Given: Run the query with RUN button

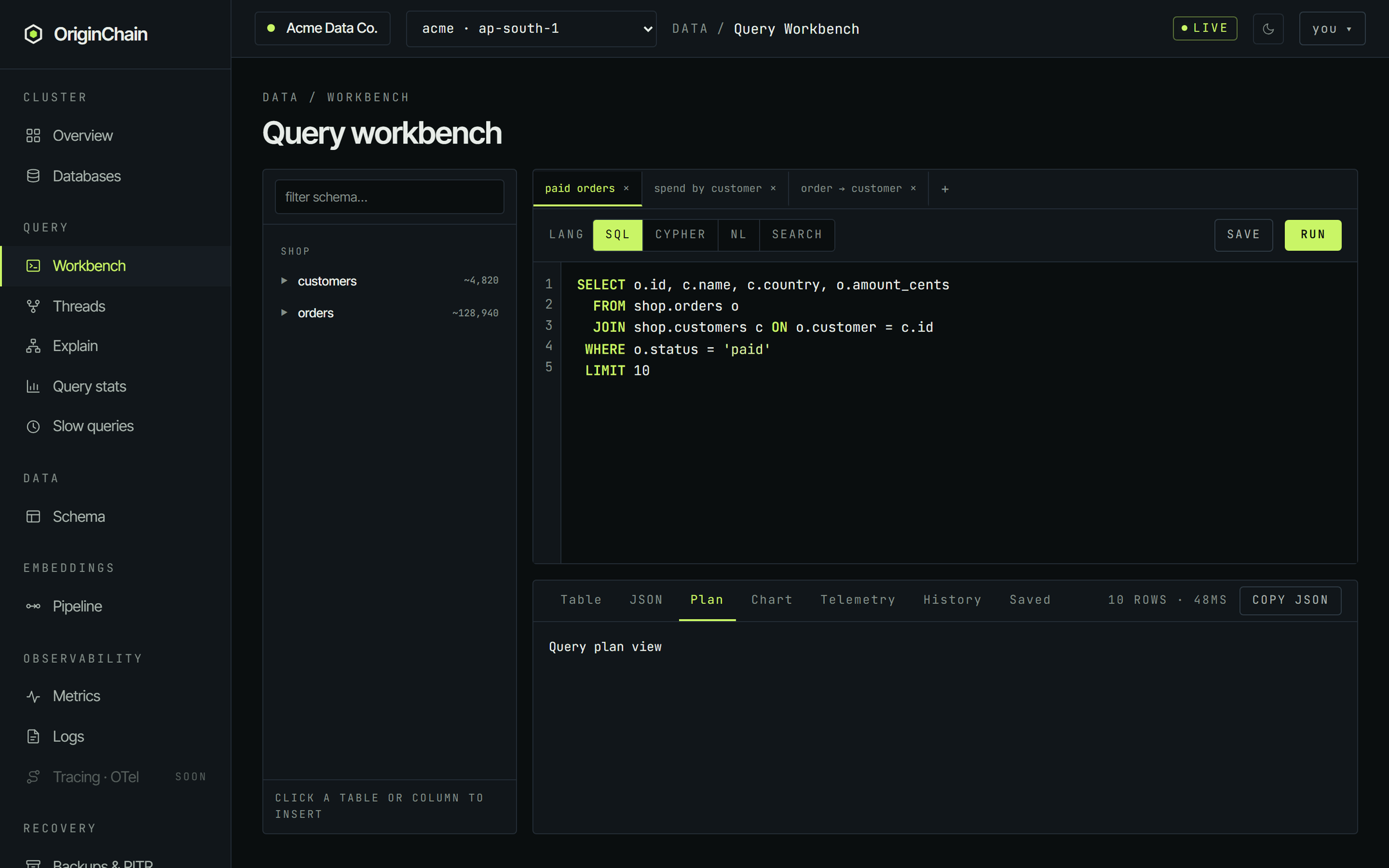Looking at the screenshot, I should (1312, 235).
